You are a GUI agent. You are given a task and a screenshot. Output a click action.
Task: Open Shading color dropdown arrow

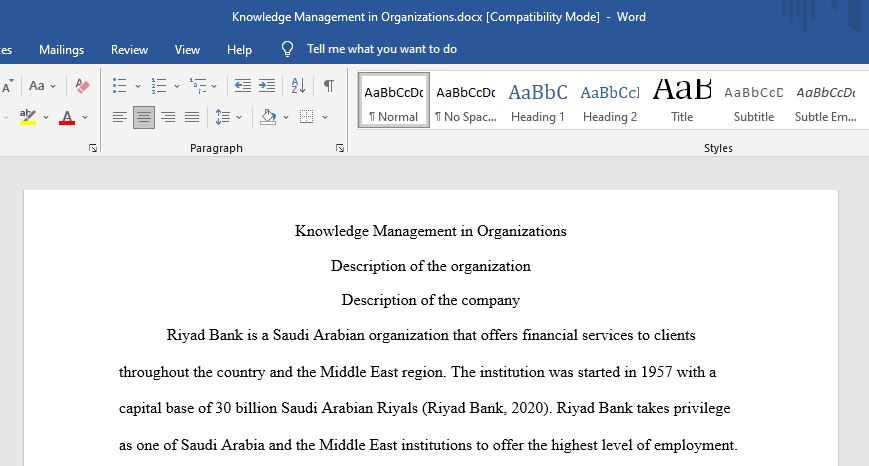(x=286, y=117)
